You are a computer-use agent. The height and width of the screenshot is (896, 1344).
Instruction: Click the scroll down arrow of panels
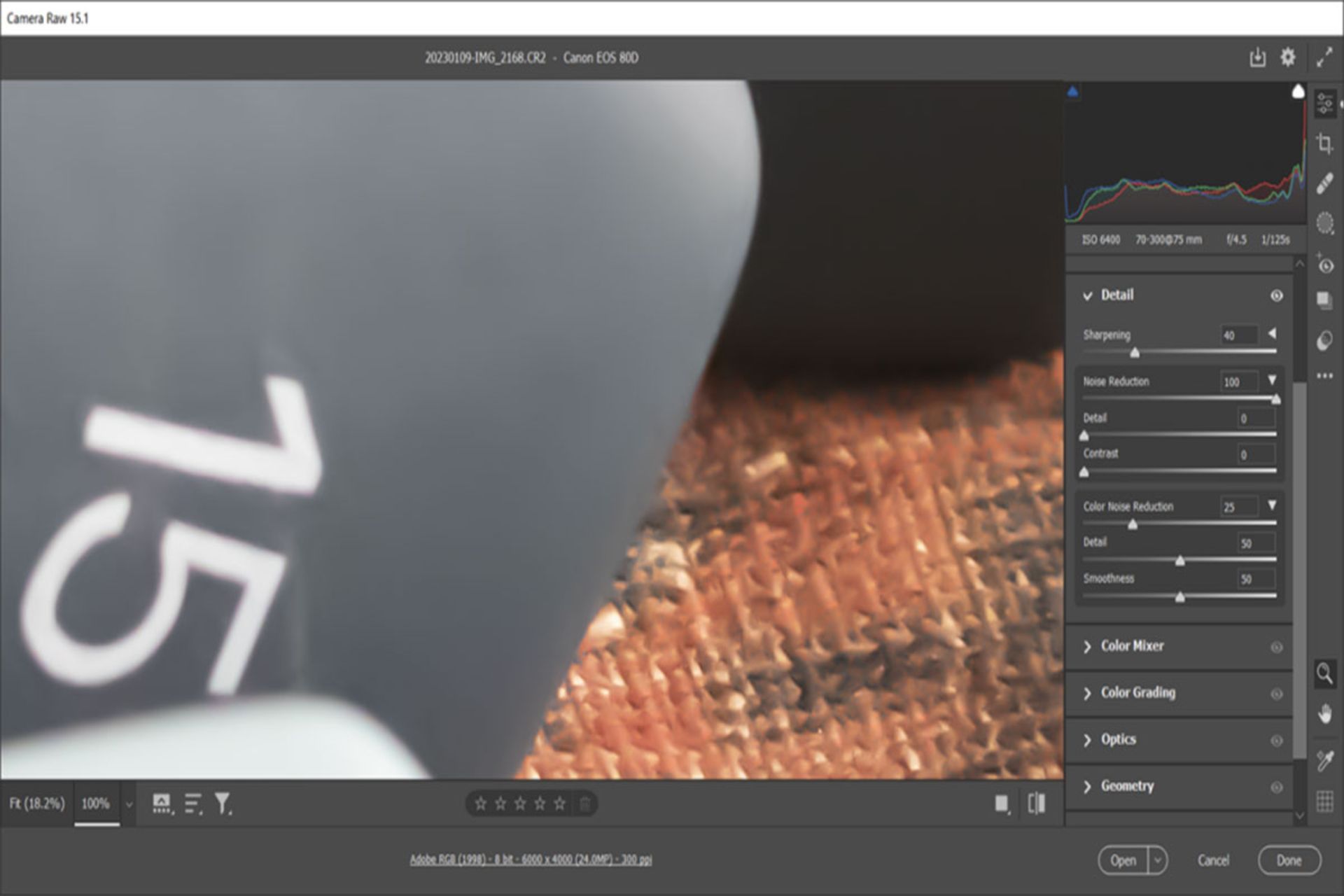click(x=1299, y=816)
